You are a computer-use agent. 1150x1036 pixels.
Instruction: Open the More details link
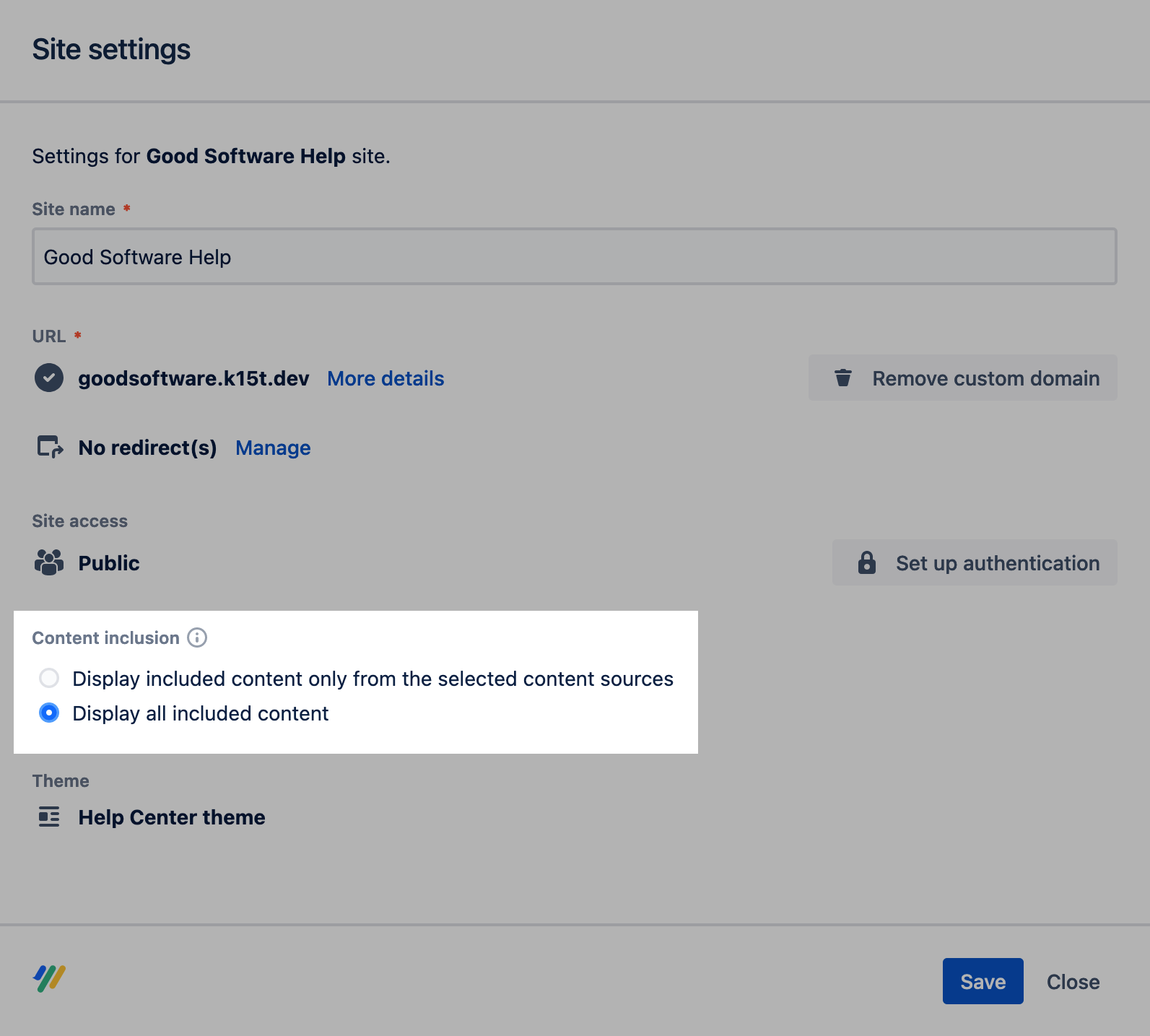[385, 378]
